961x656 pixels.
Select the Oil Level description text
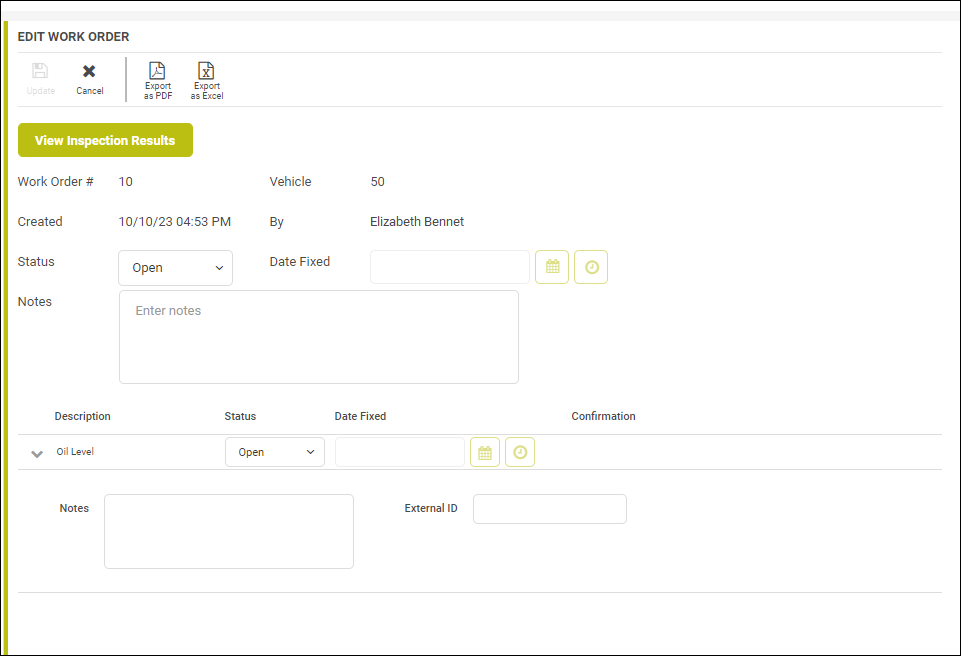[x=75, y=452]
